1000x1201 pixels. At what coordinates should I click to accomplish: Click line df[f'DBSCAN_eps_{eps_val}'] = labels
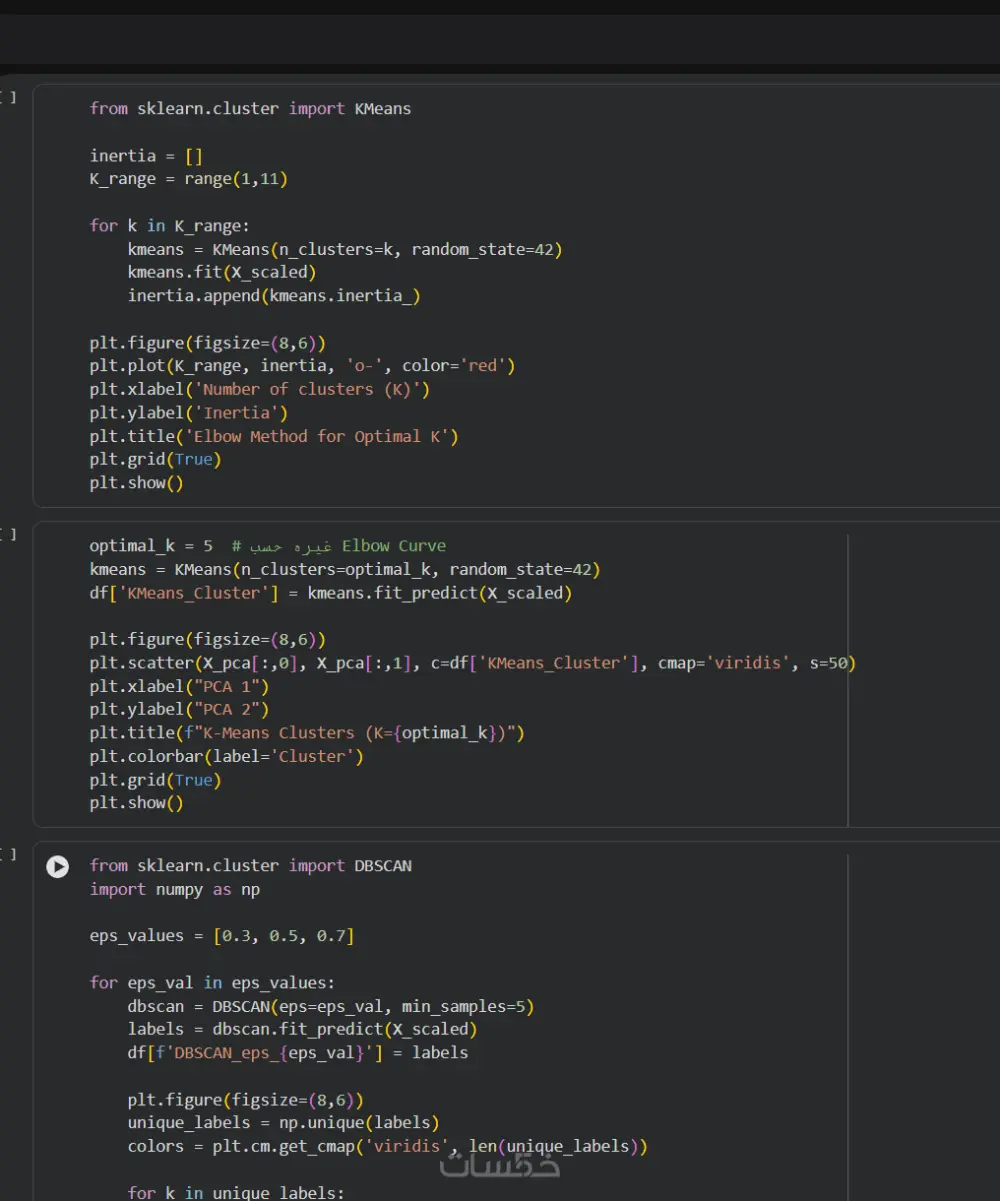point(298,1052)
